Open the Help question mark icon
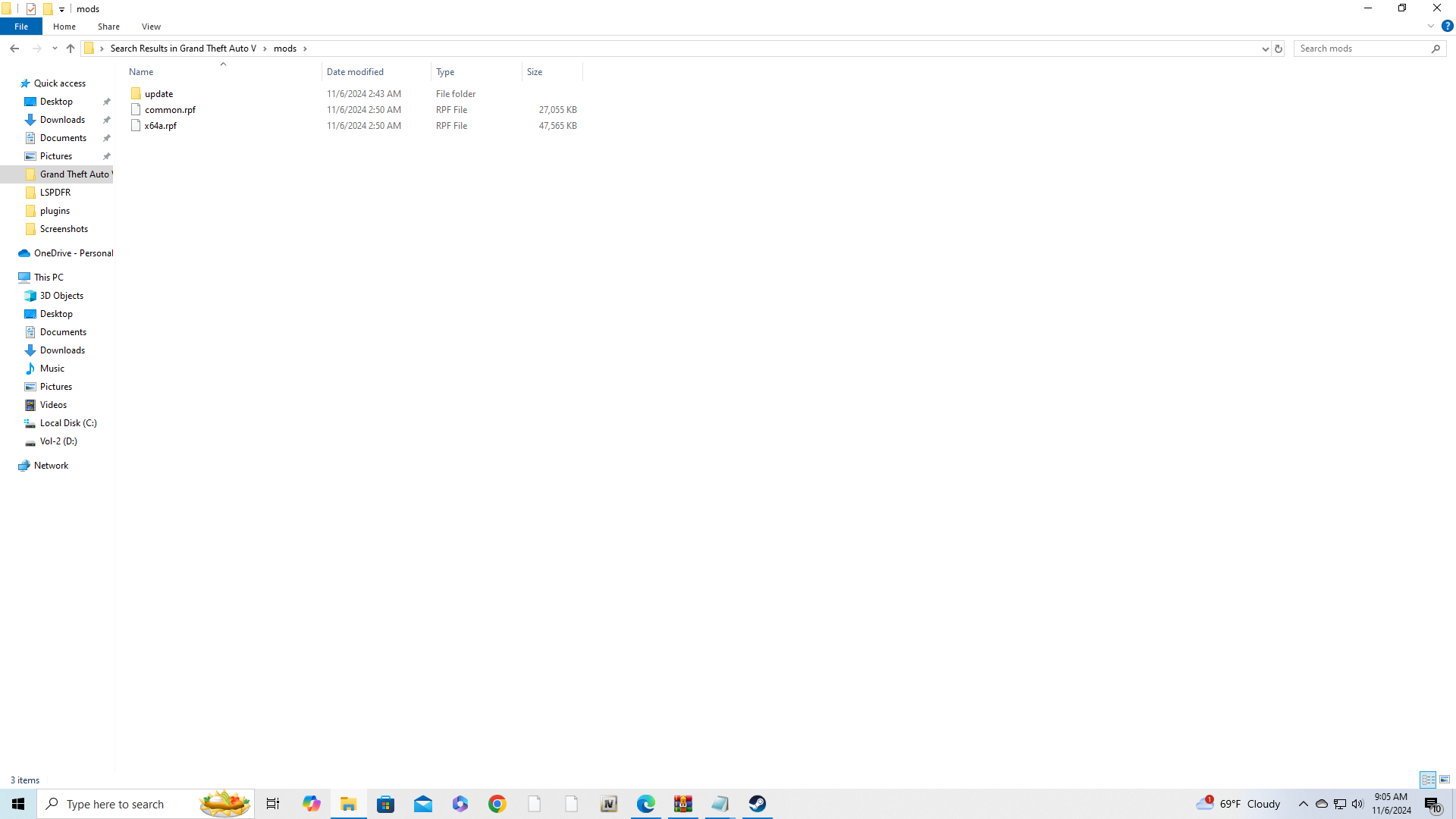1456x819 pixels. [x=1448, y=26]
